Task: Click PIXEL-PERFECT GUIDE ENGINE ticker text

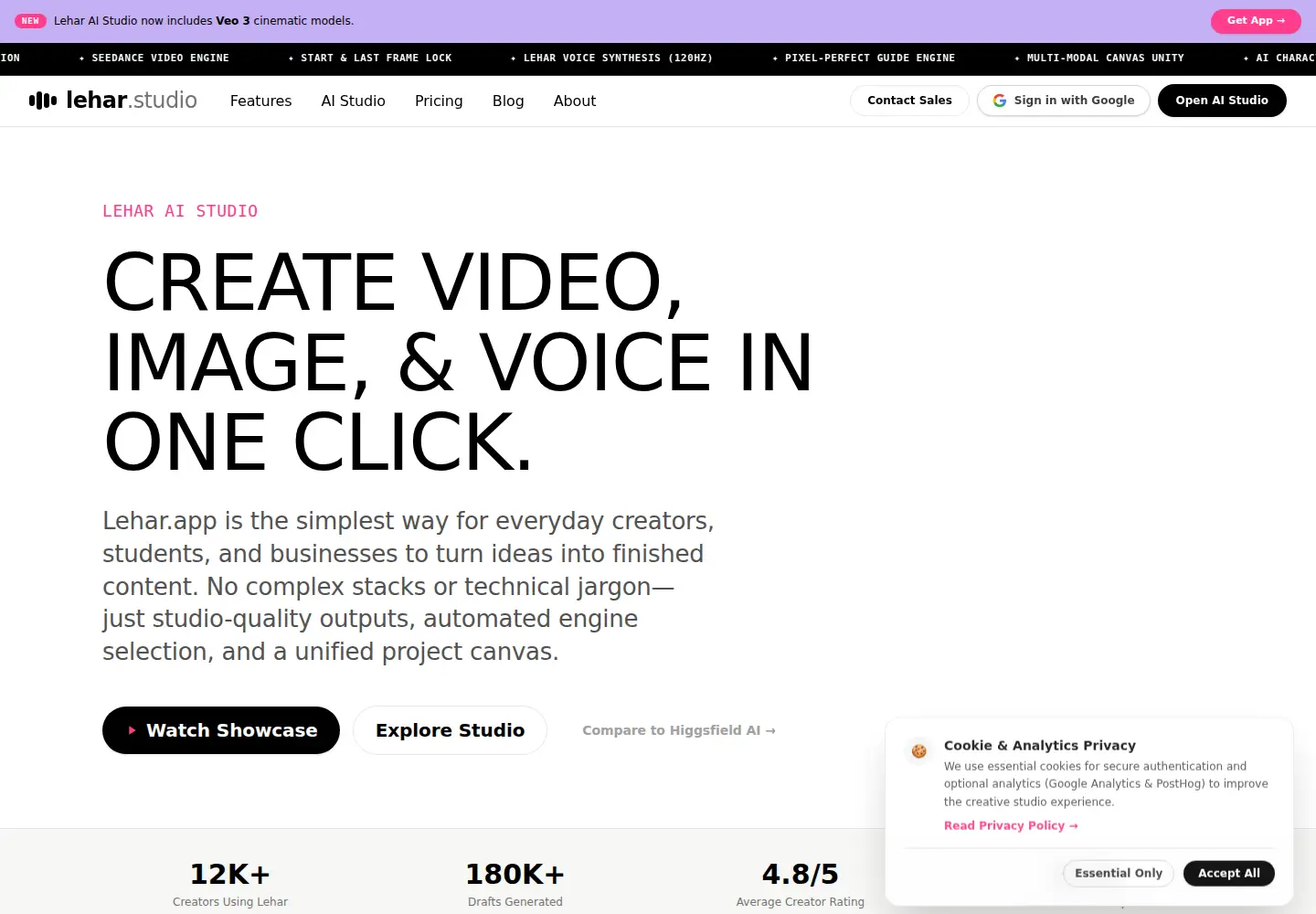Action: [870, 58]
